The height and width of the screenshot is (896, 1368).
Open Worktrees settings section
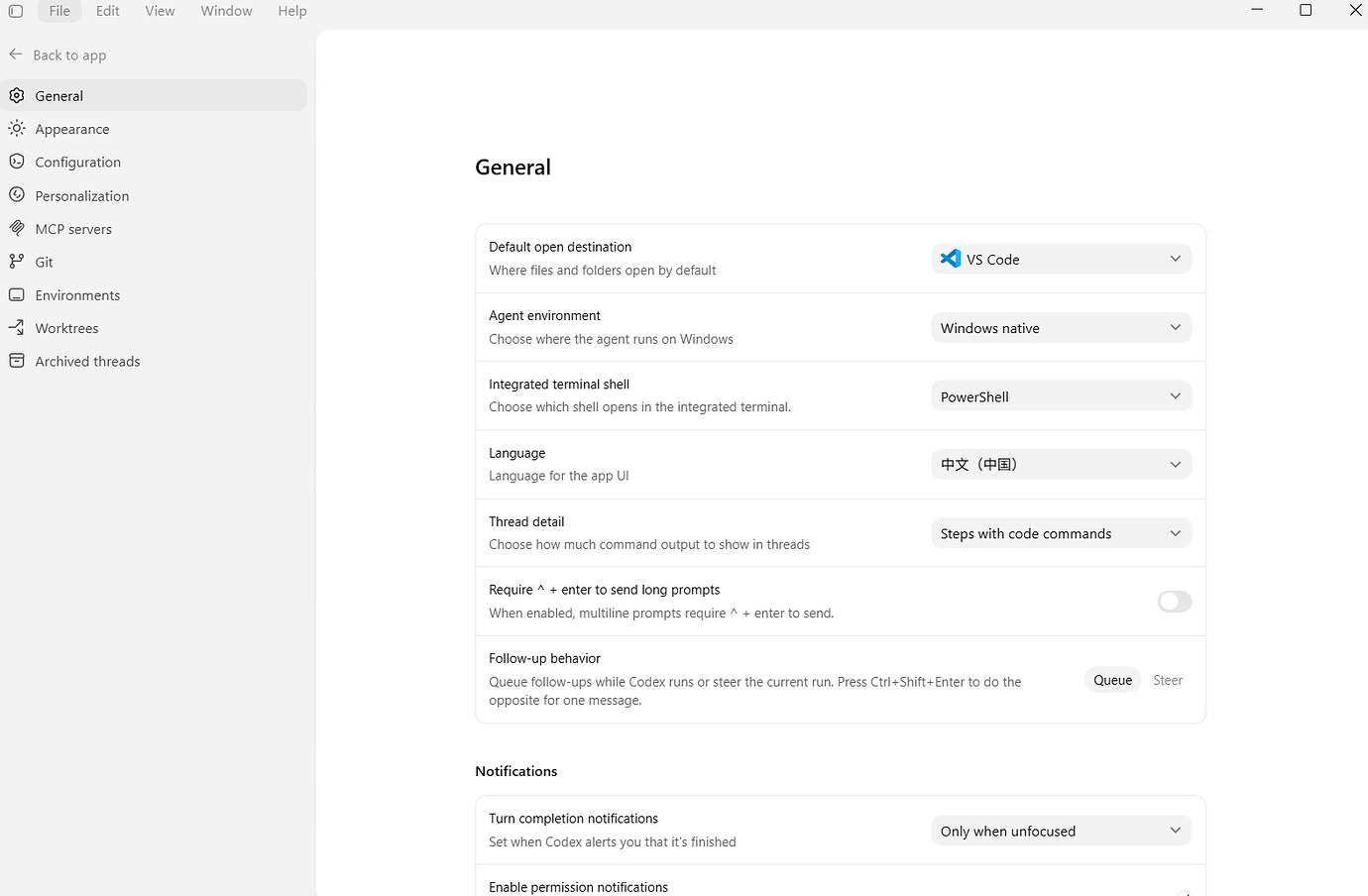154,328
